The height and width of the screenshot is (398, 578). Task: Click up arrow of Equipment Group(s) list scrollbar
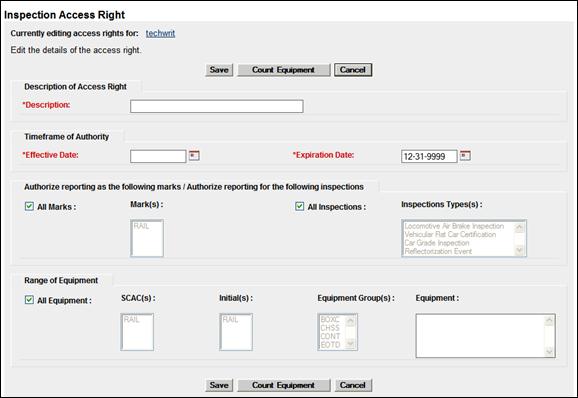pos(351,321)
